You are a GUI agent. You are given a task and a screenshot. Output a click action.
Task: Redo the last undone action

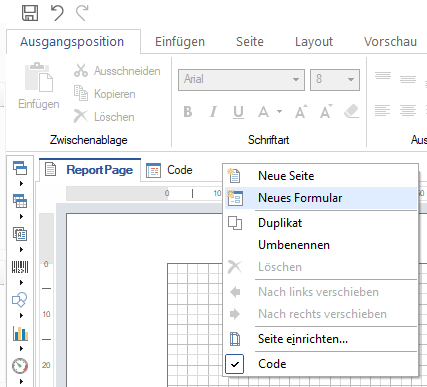[82, 13]
